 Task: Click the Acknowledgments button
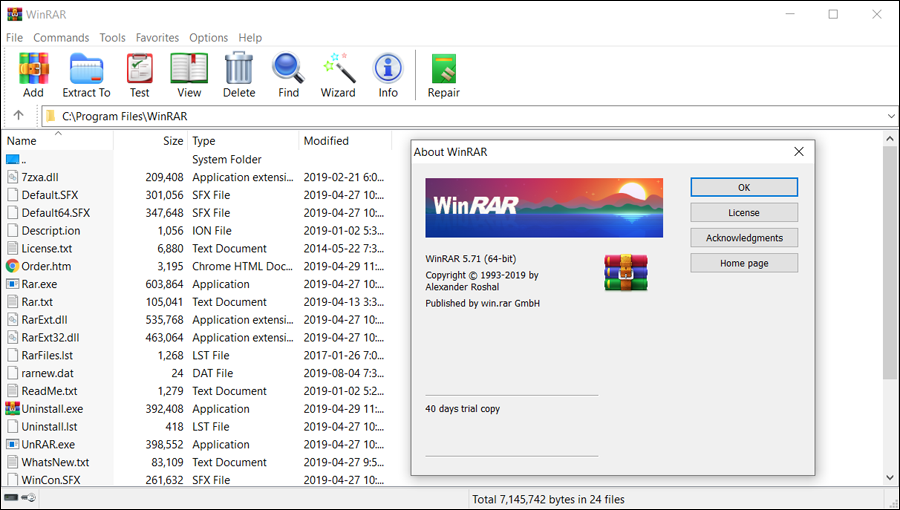[744, 238]
